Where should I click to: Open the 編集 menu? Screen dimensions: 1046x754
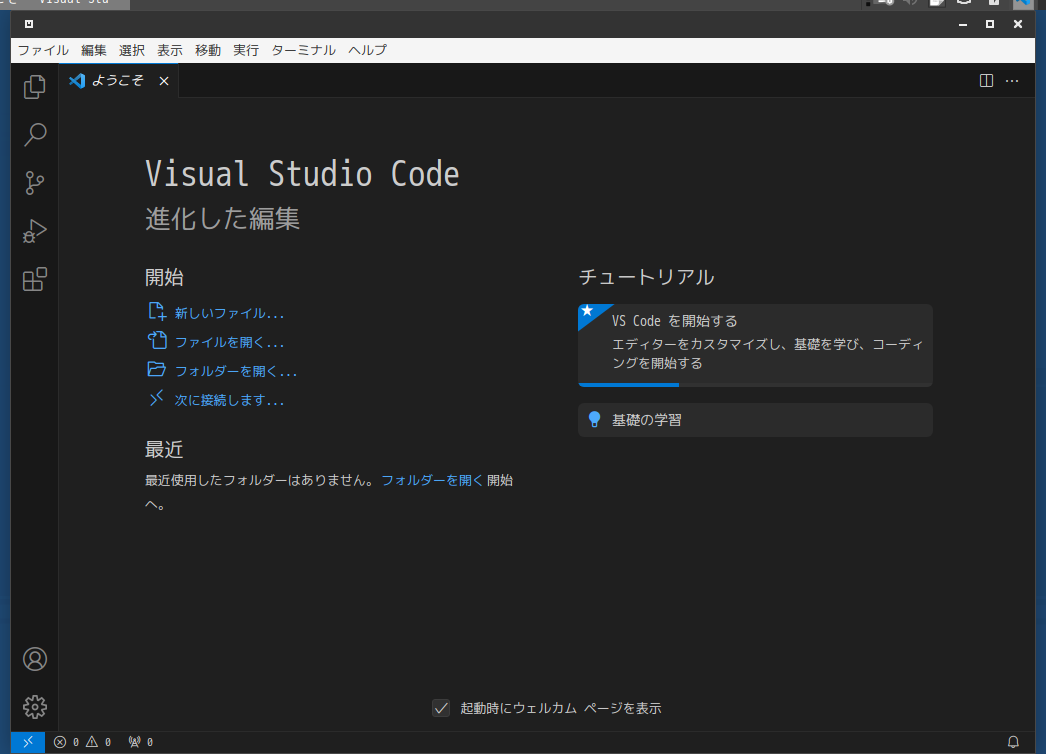[x=94, y=50]
